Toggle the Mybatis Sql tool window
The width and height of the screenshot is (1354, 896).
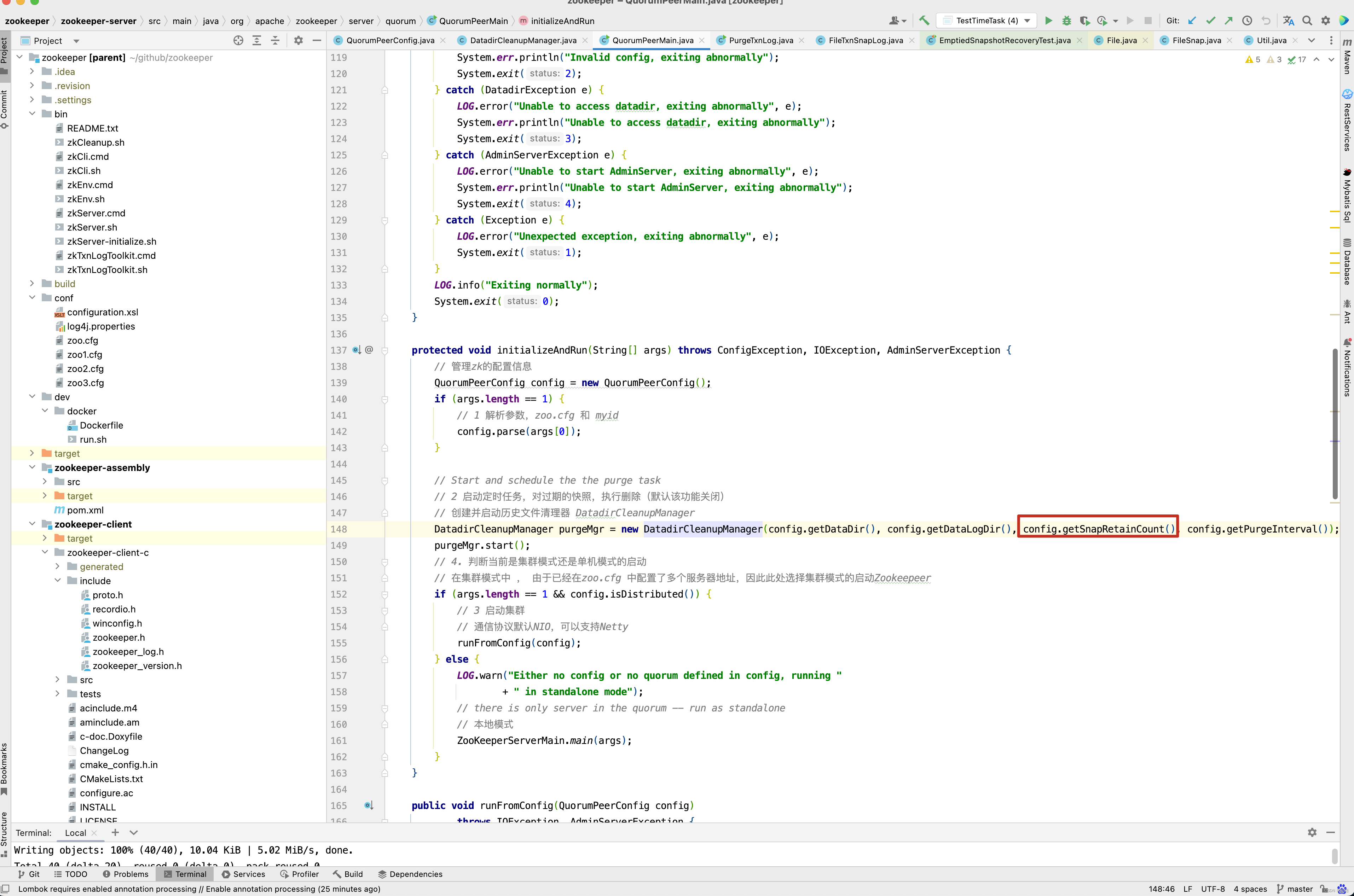1347,196
